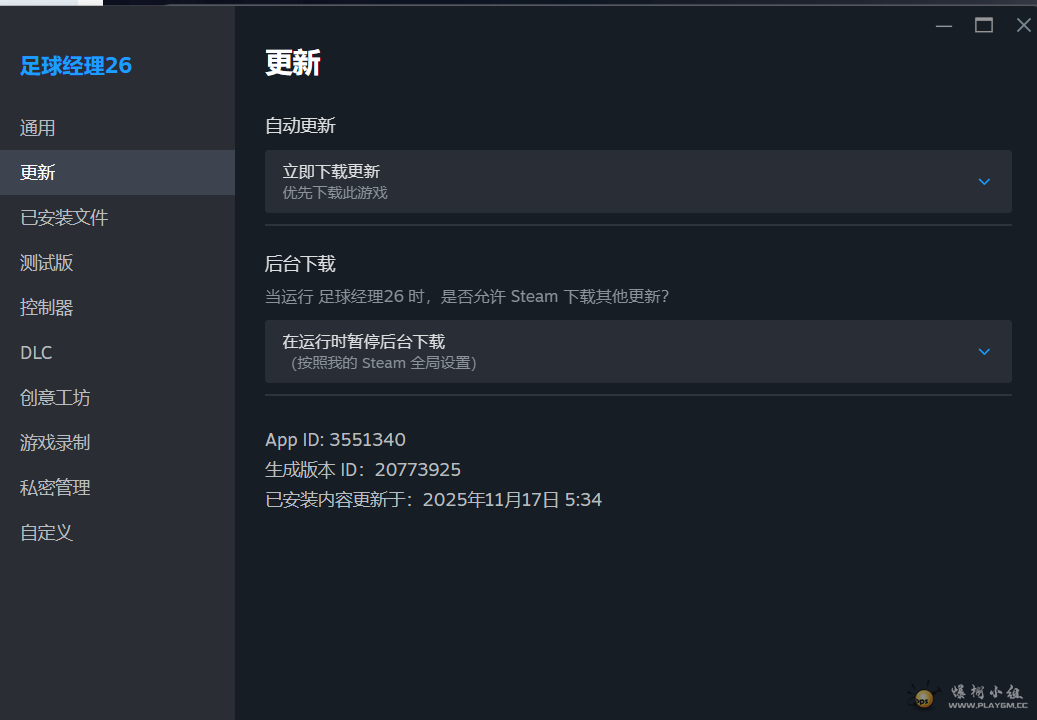
Task: Open the 在运行时暂停后台下载 dropdown
Action: point(638,352)
